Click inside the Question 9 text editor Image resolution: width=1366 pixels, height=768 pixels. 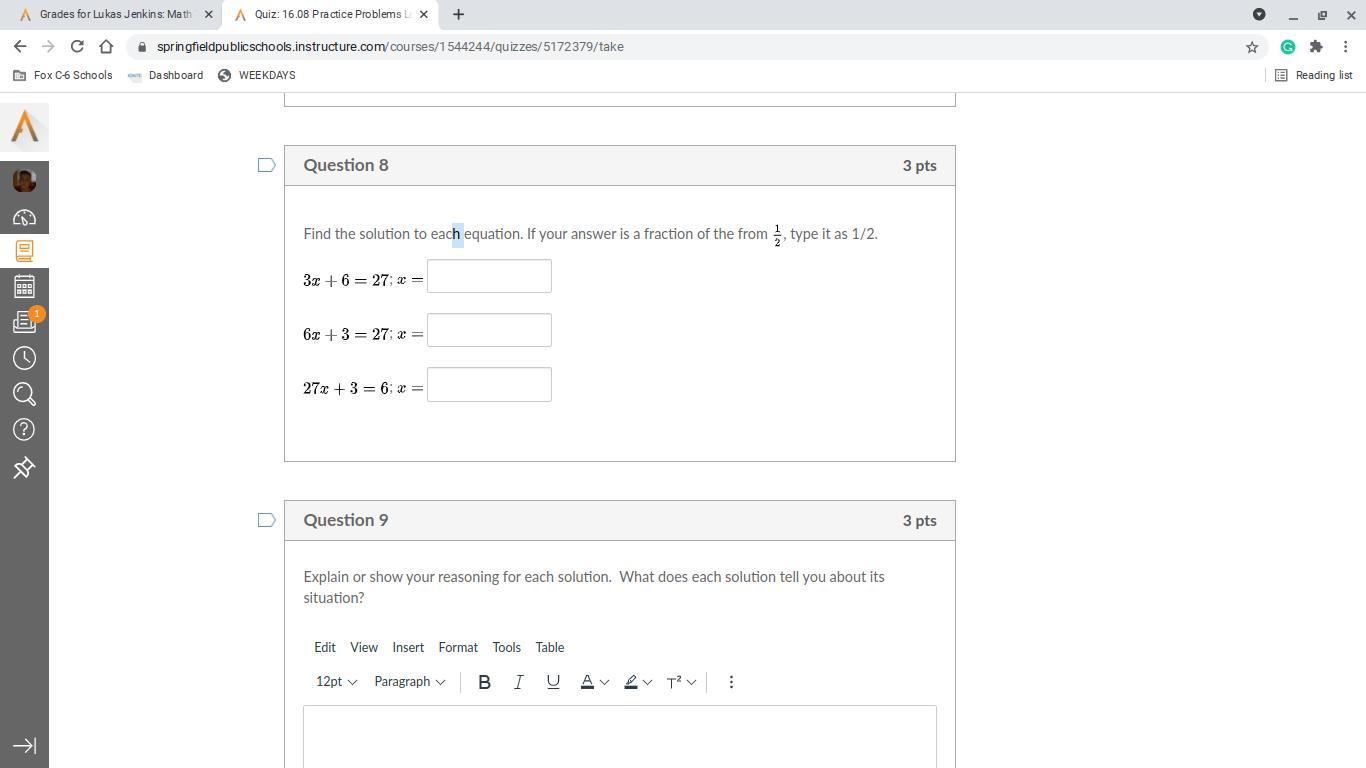(x=620, y=736)
